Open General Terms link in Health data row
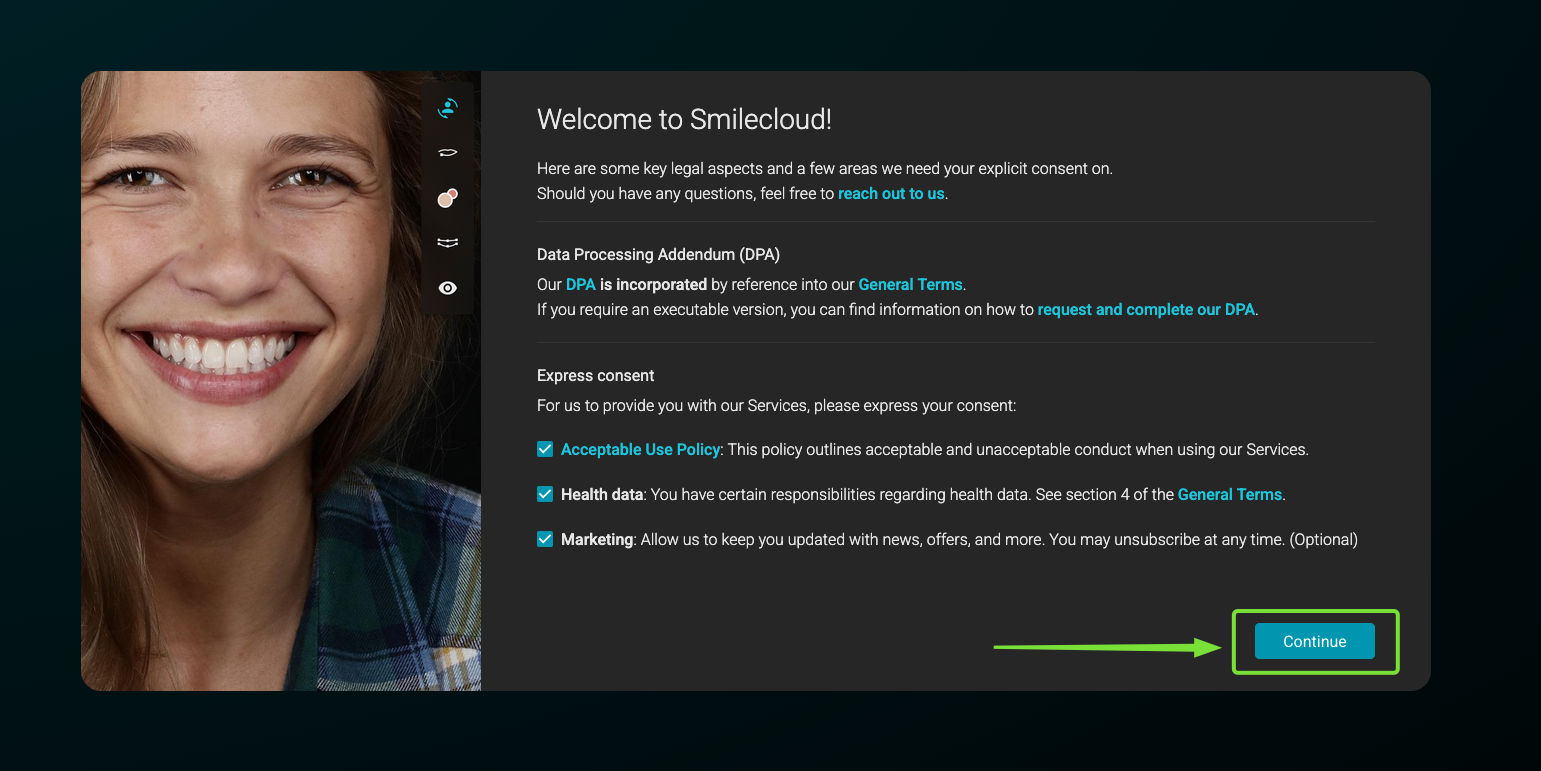The width and height of the screenshot is (1541, 771). [x=1229, y=495]
